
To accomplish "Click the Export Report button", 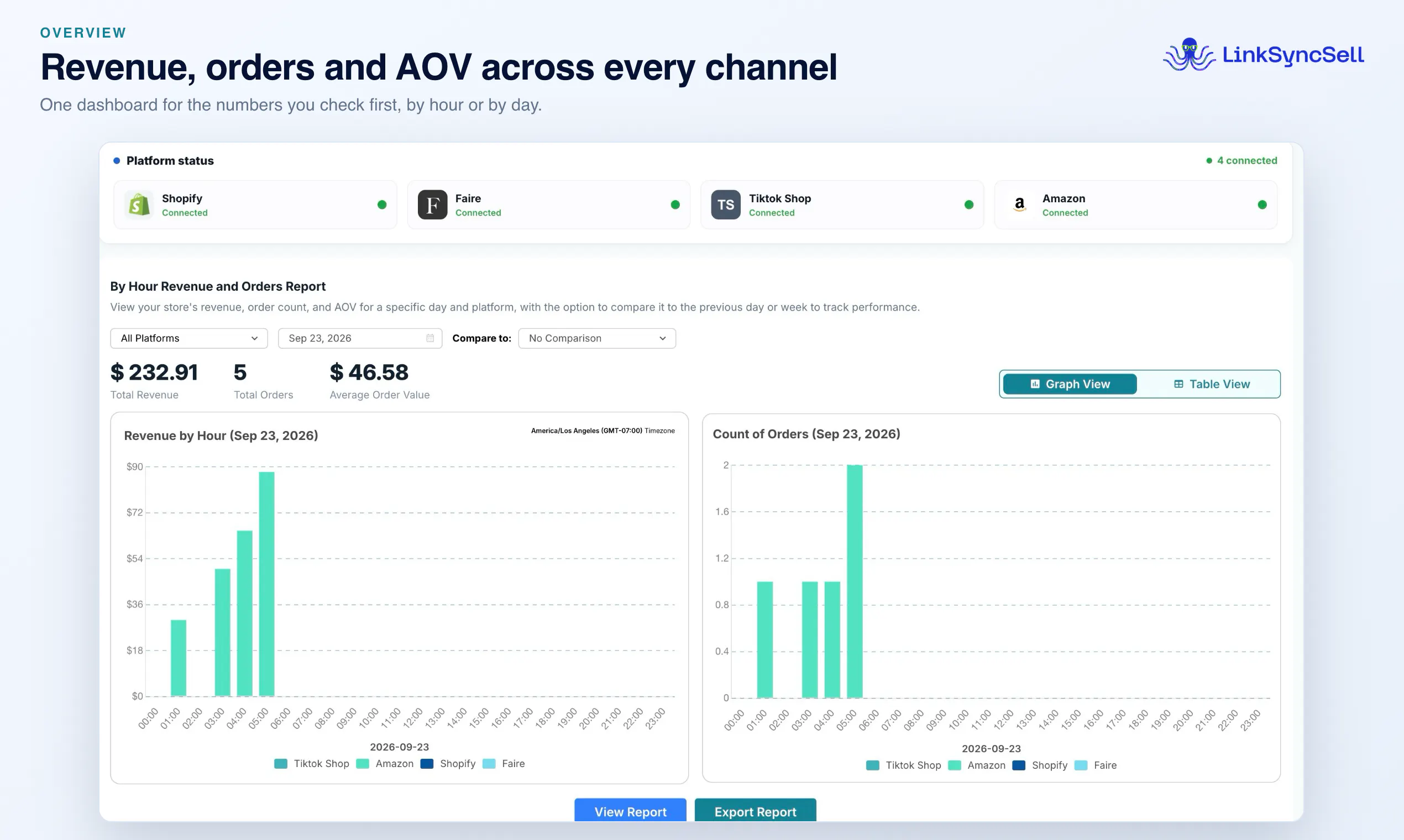I will pos(755,810).
